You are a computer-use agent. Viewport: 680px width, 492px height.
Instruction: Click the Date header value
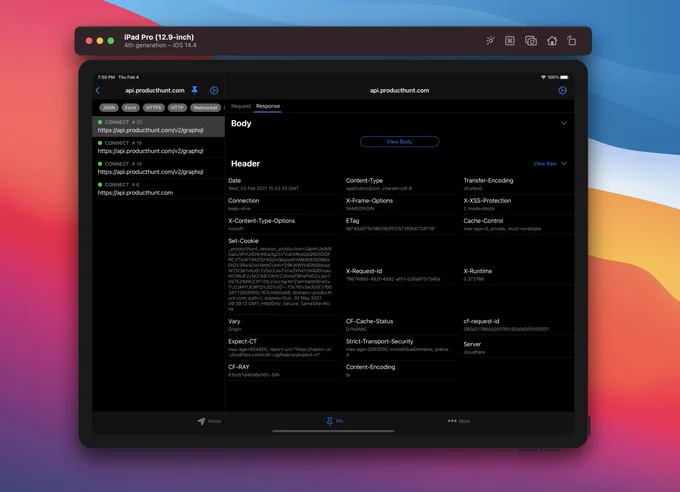coord(263,188)
